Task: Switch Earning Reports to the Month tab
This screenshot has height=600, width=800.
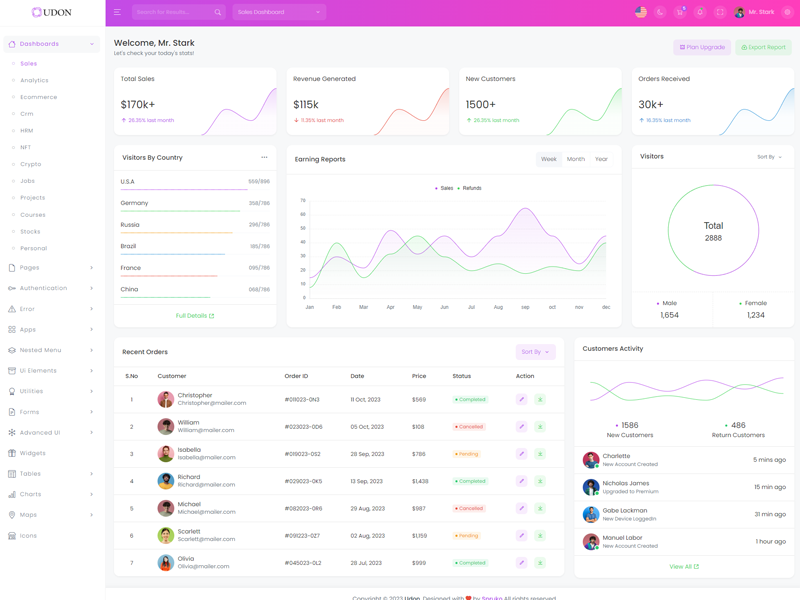Action: 576,159
